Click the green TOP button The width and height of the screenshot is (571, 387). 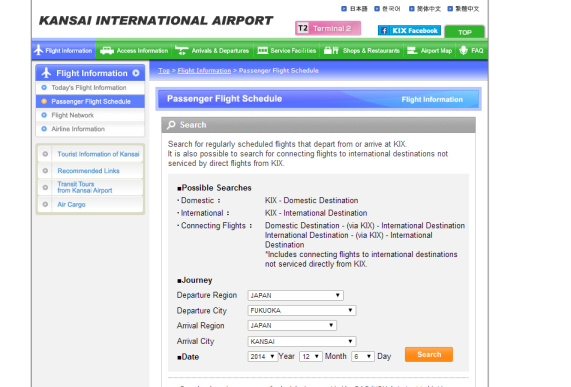point(465,32)
